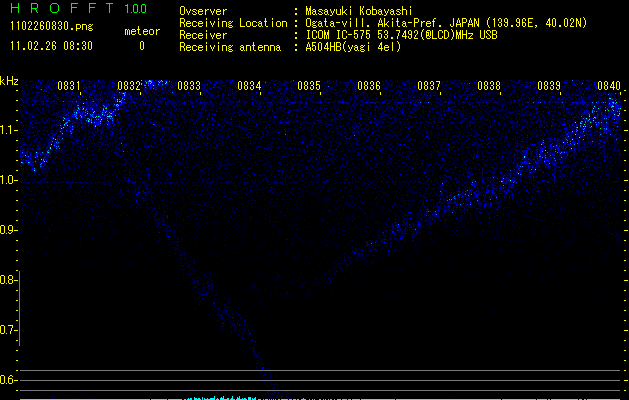Click the 0834 time marker
Image resolution: width=629 pixels, height=400 pixels.
point(249,86)
